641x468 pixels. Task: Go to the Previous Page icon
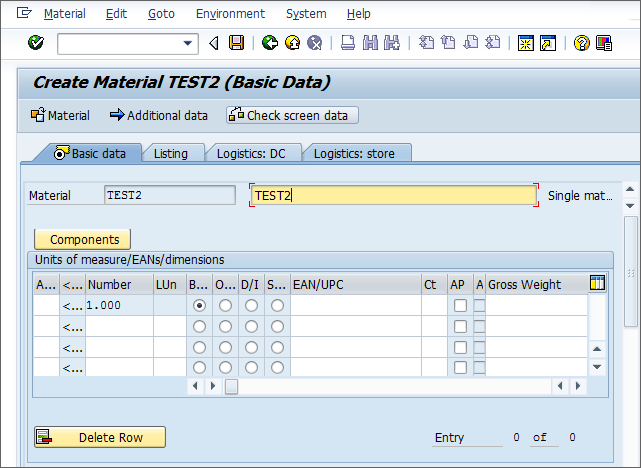[448, 43]
